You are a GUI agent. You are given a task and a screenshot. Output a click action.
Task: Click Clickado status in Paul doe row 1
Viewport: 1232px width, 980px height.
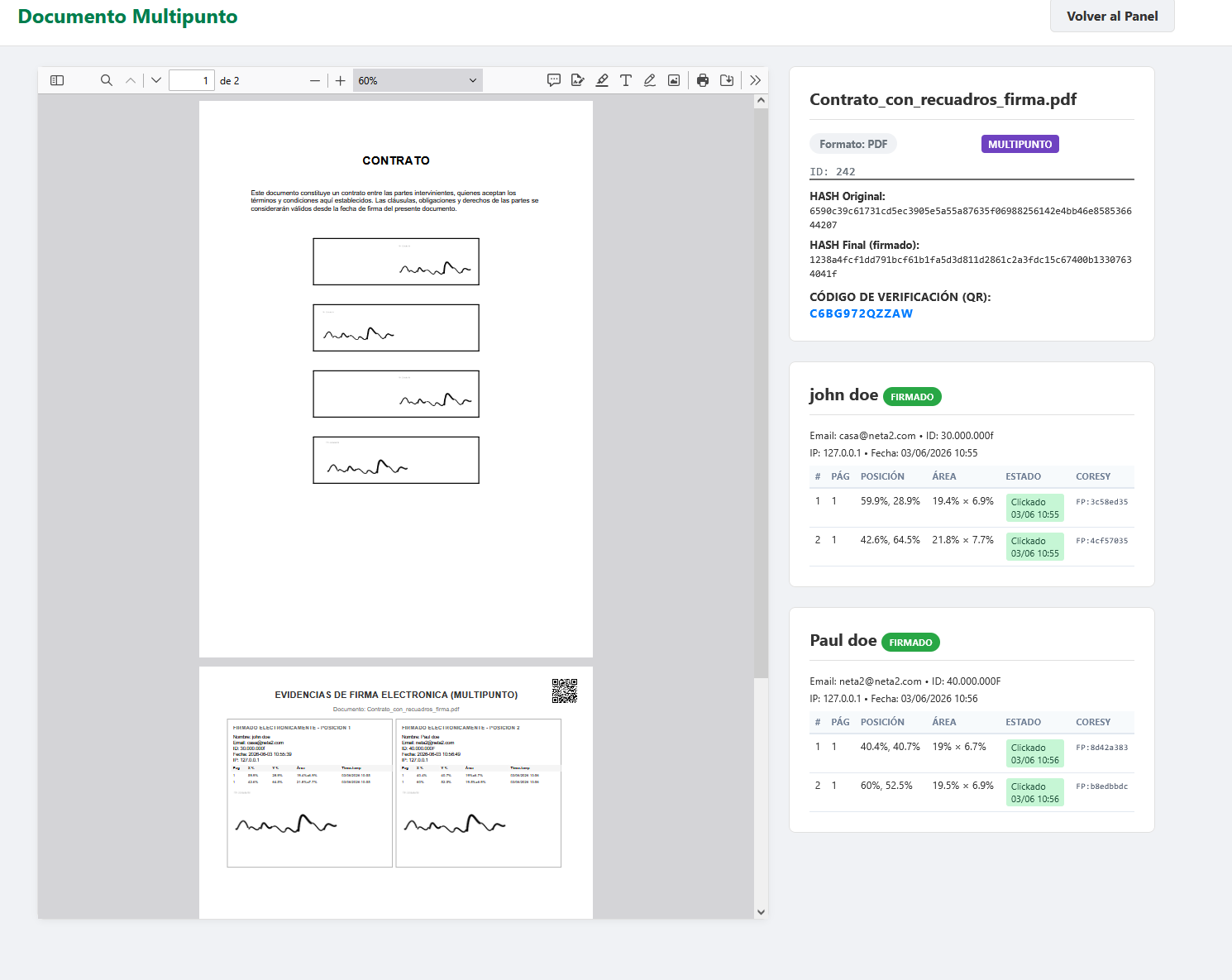click(x=1034, y=753)
